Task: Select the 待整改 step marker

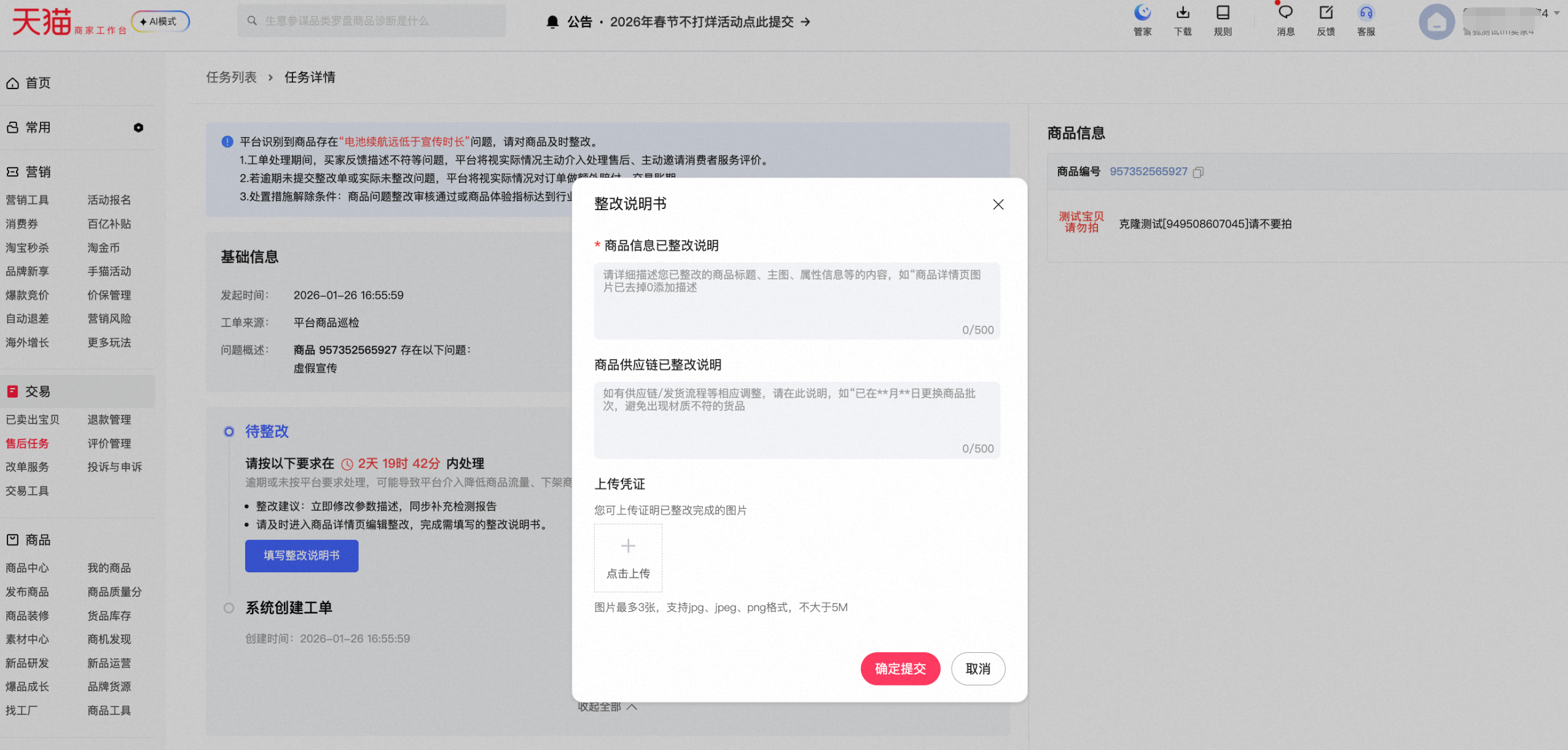Action: 229,432
